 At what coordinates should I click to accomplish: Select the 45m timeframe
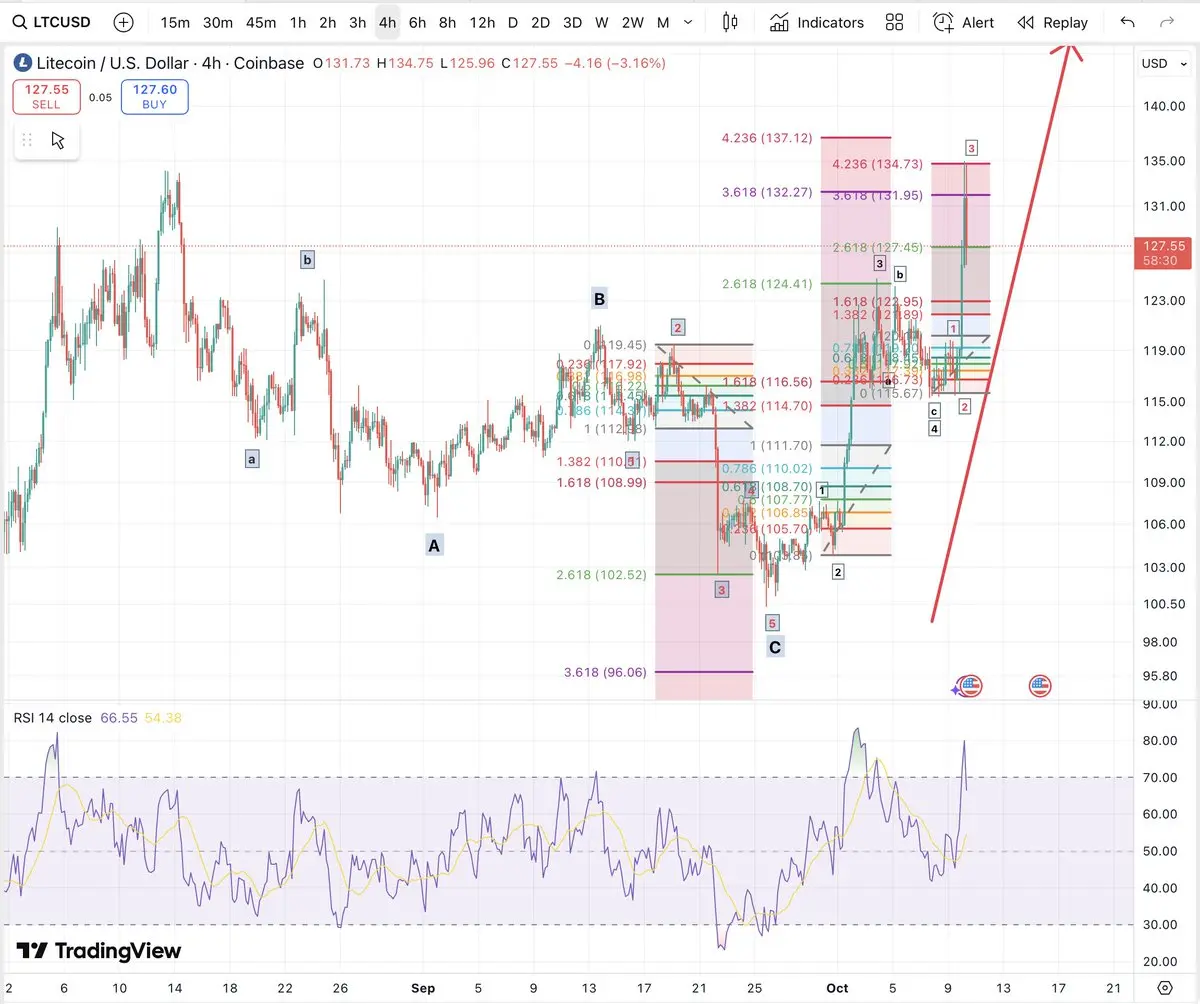tap(260, 22)
